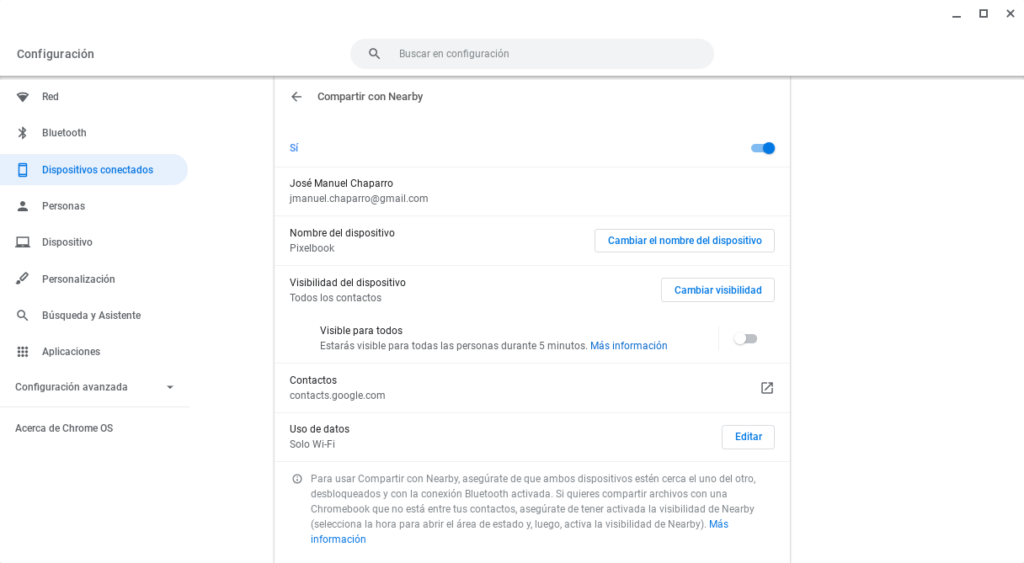Open Más información link under Visible para todos
The height and width of the screenshot is (563, 1024).
tap(628, 346)
